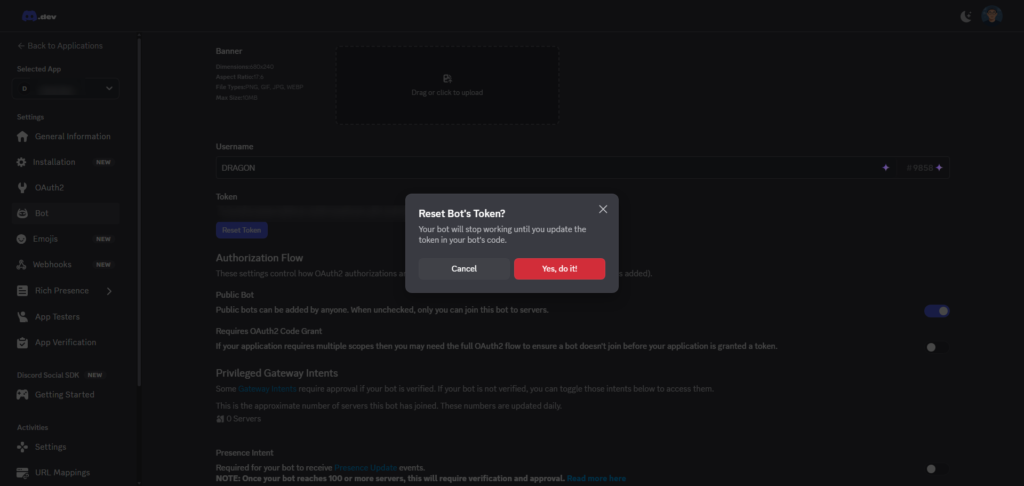
Task: Click the OAuth2 wrench icon
Action: (x=22, y=187)
